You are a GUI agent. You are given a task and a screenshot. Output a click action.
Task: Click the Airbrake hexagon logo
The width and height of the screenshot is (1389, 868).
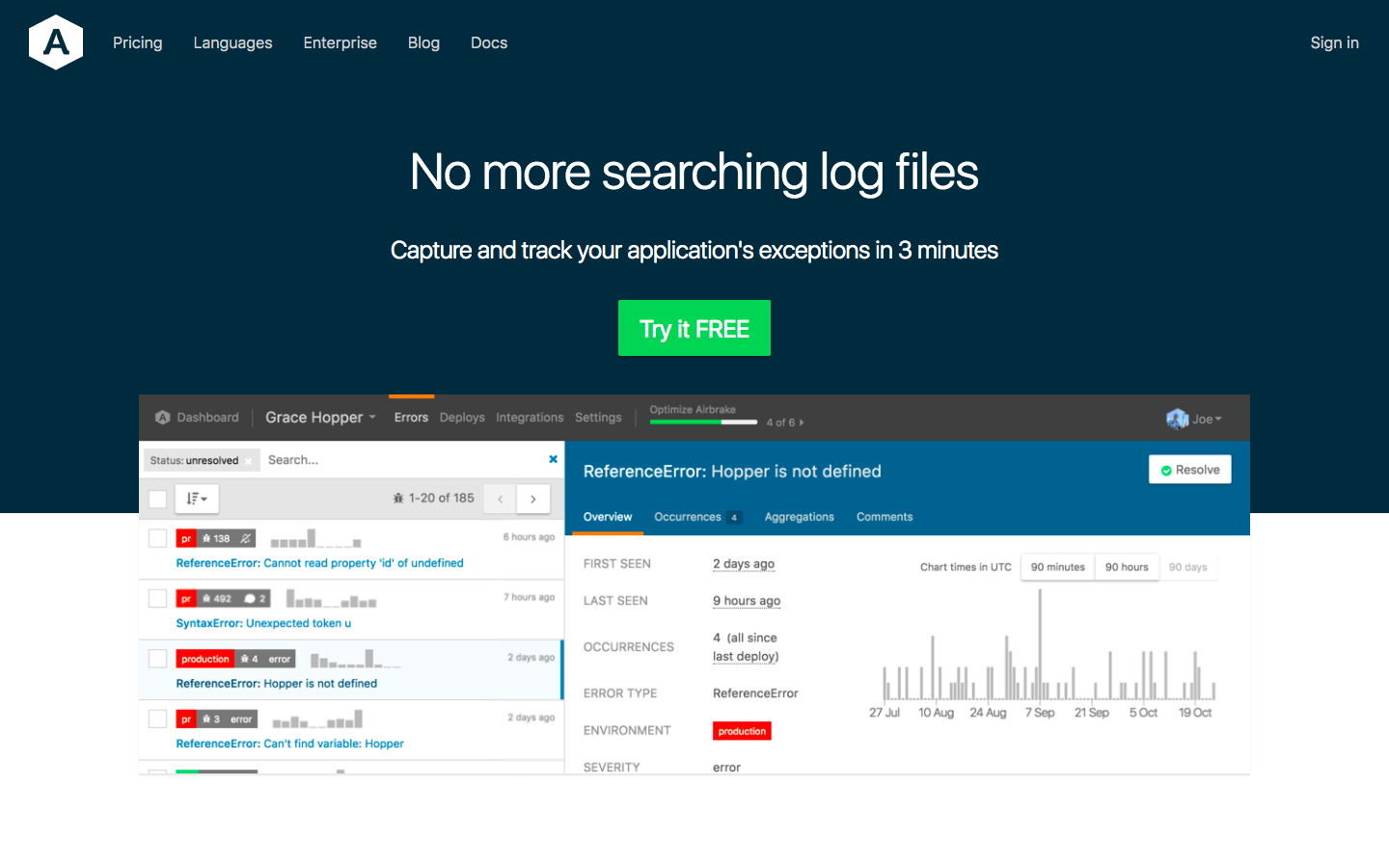56,42
